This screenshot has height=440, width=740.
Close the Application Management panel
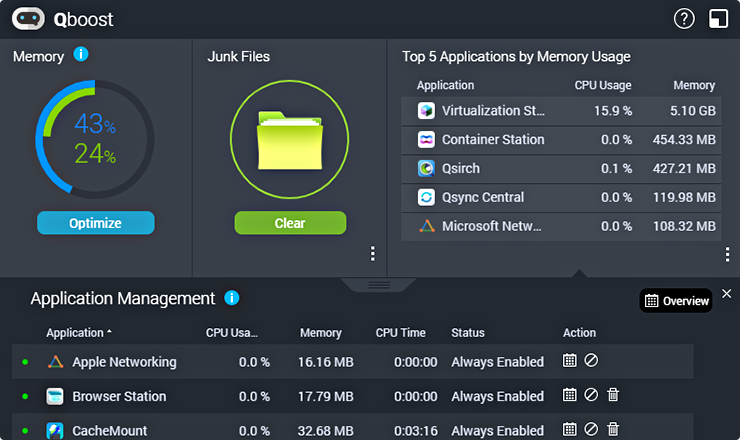tap(727, 294)
